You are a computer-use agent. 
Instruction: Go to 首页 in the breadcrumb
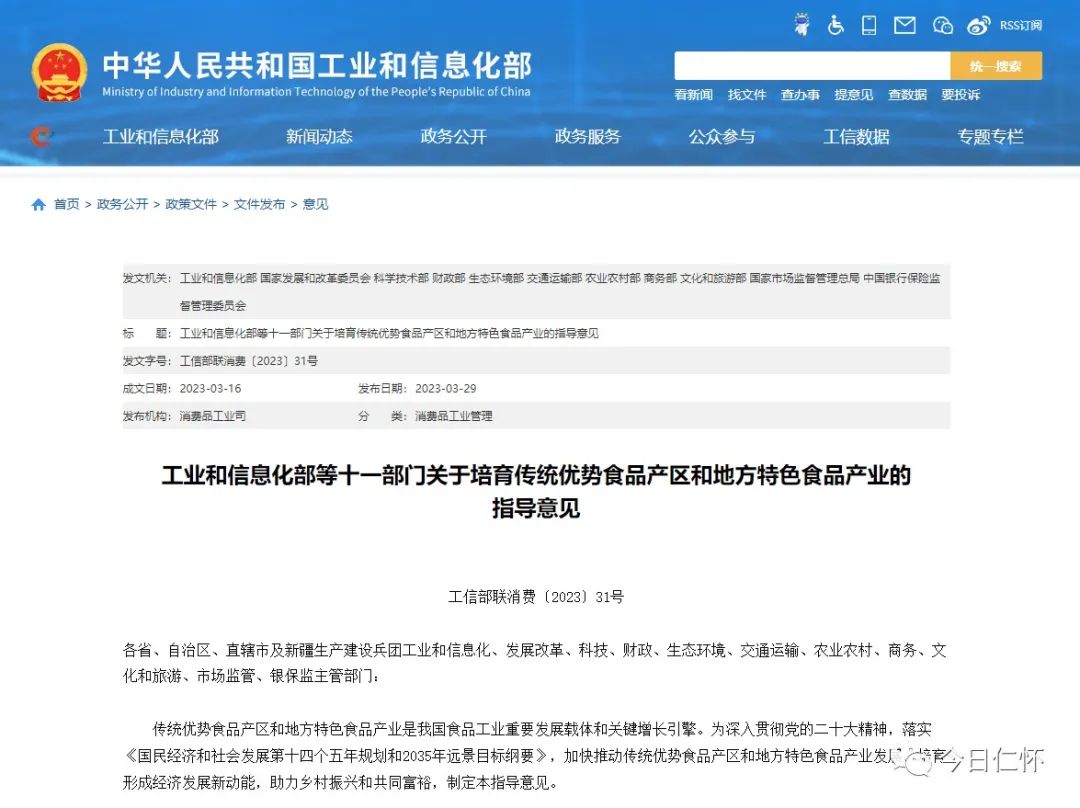click(67, 204)
